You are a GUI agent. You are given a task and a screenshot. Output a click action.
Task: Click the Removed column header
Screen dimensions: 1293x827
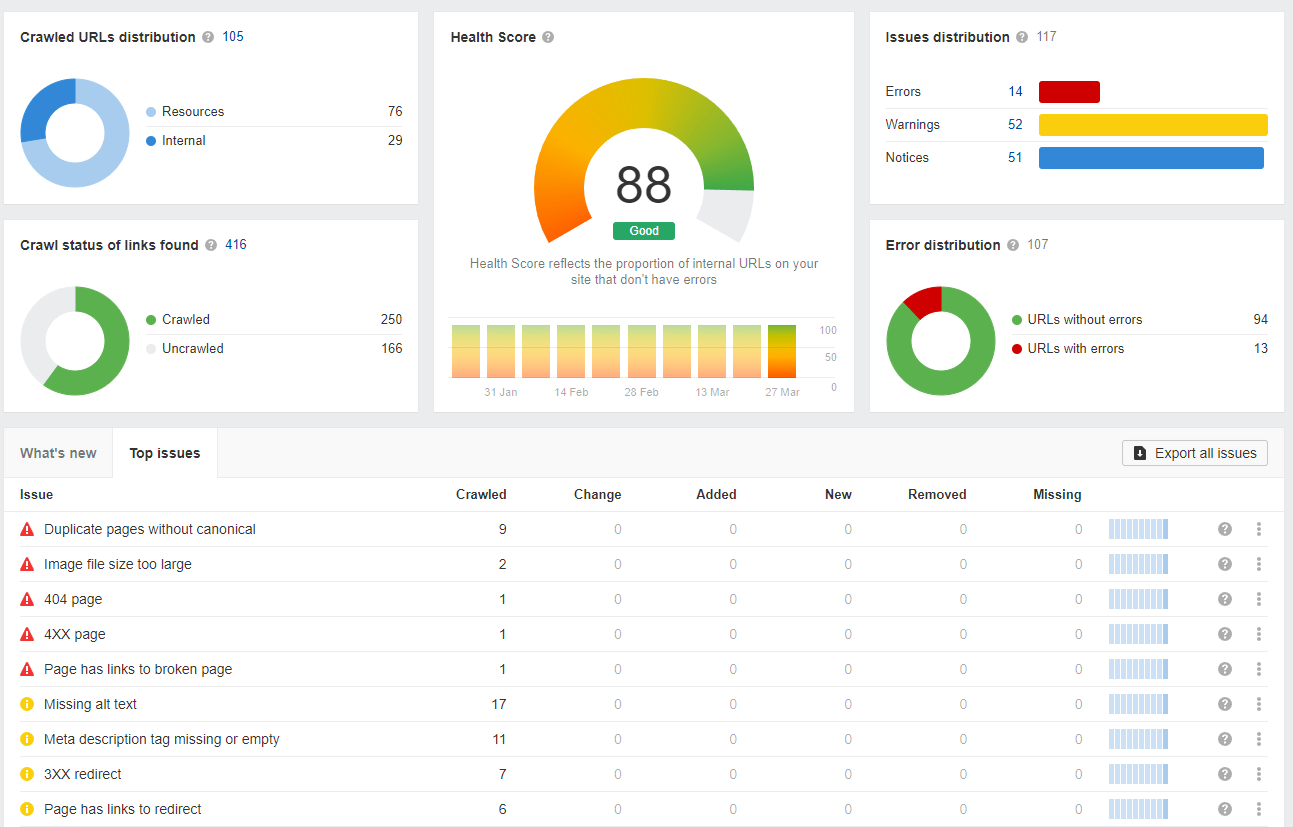tap(937, 494)
